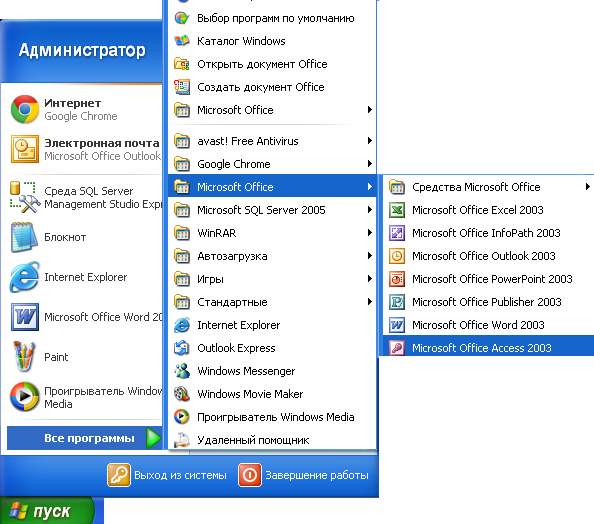Viewport: 594px width, 524px height.
Task: Click the Блокнот notepad icon
Action: pyautogui.click(x=24, y=237)
